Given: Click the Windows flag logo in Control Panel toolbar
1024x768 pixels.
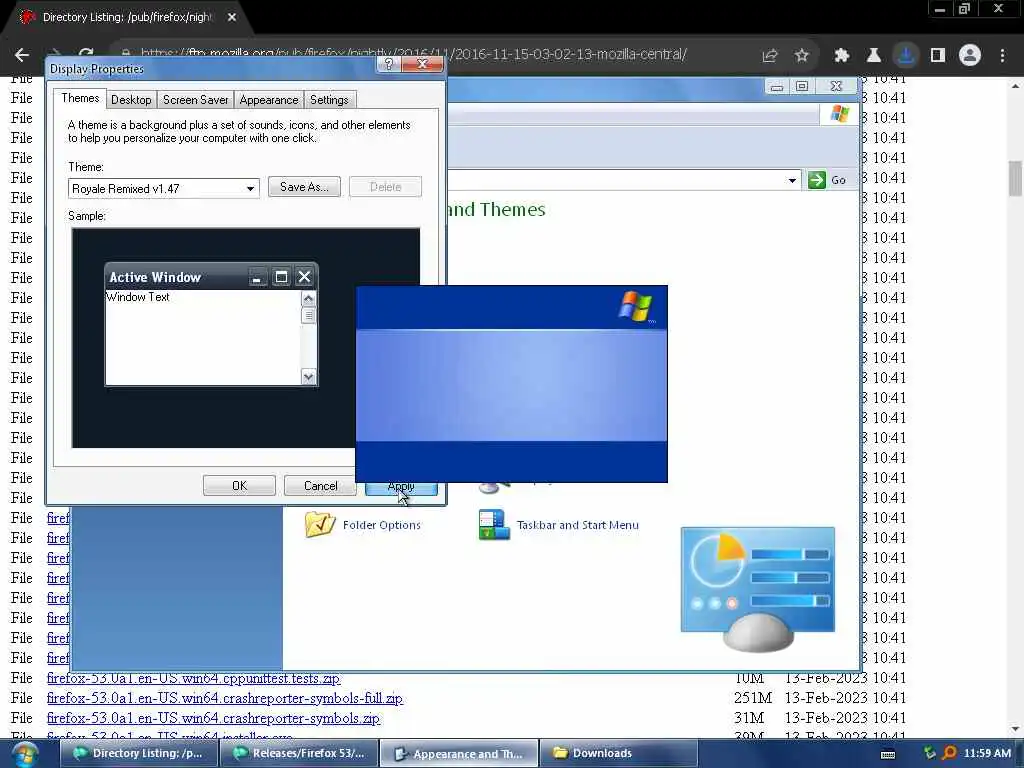Looking at the screenshot, I should pyautogui.click(x=840, y=114).
